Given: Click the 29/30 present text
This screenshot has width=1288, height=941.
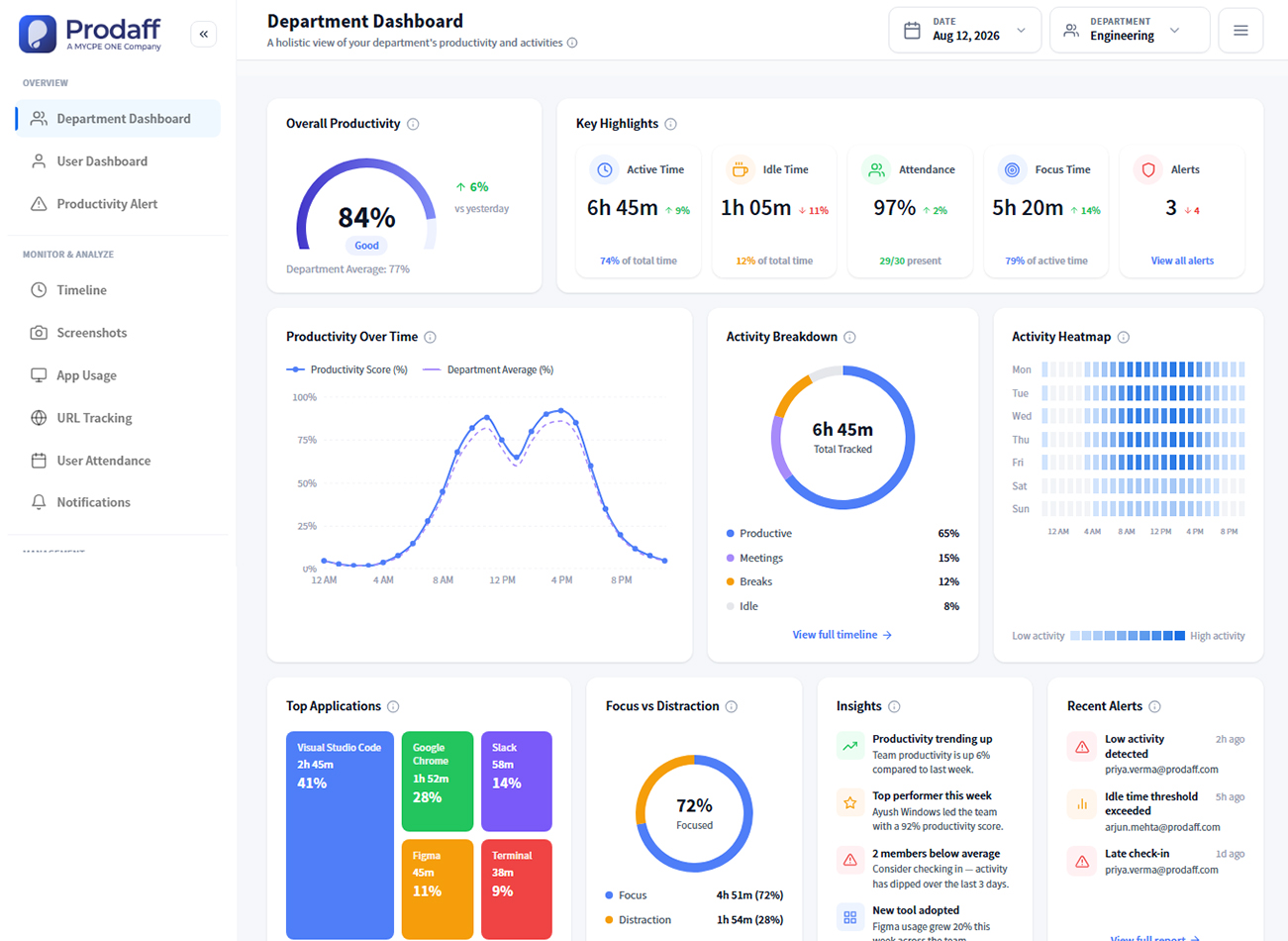Looking at the screenshot, I should pyautogui.click(x=910, y=261).
